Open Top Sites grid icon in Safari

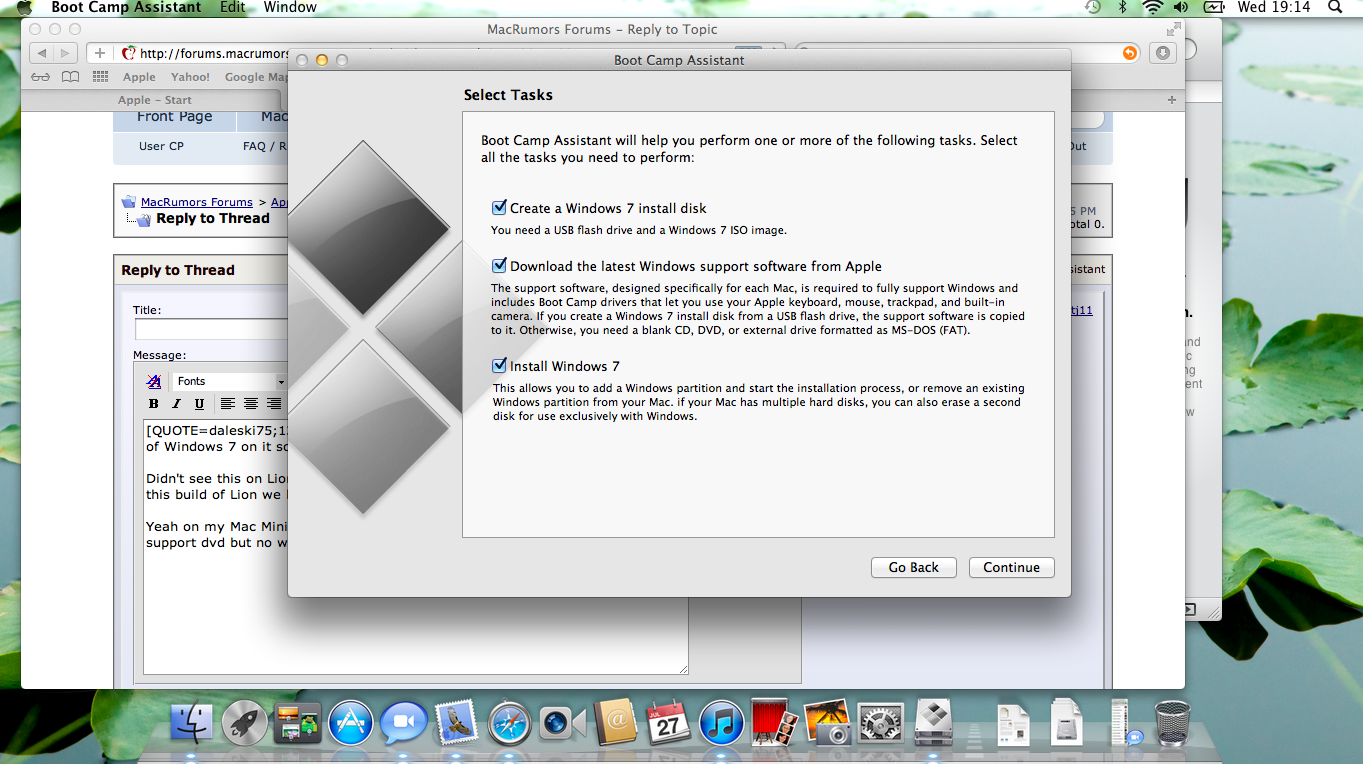(100, 77)
